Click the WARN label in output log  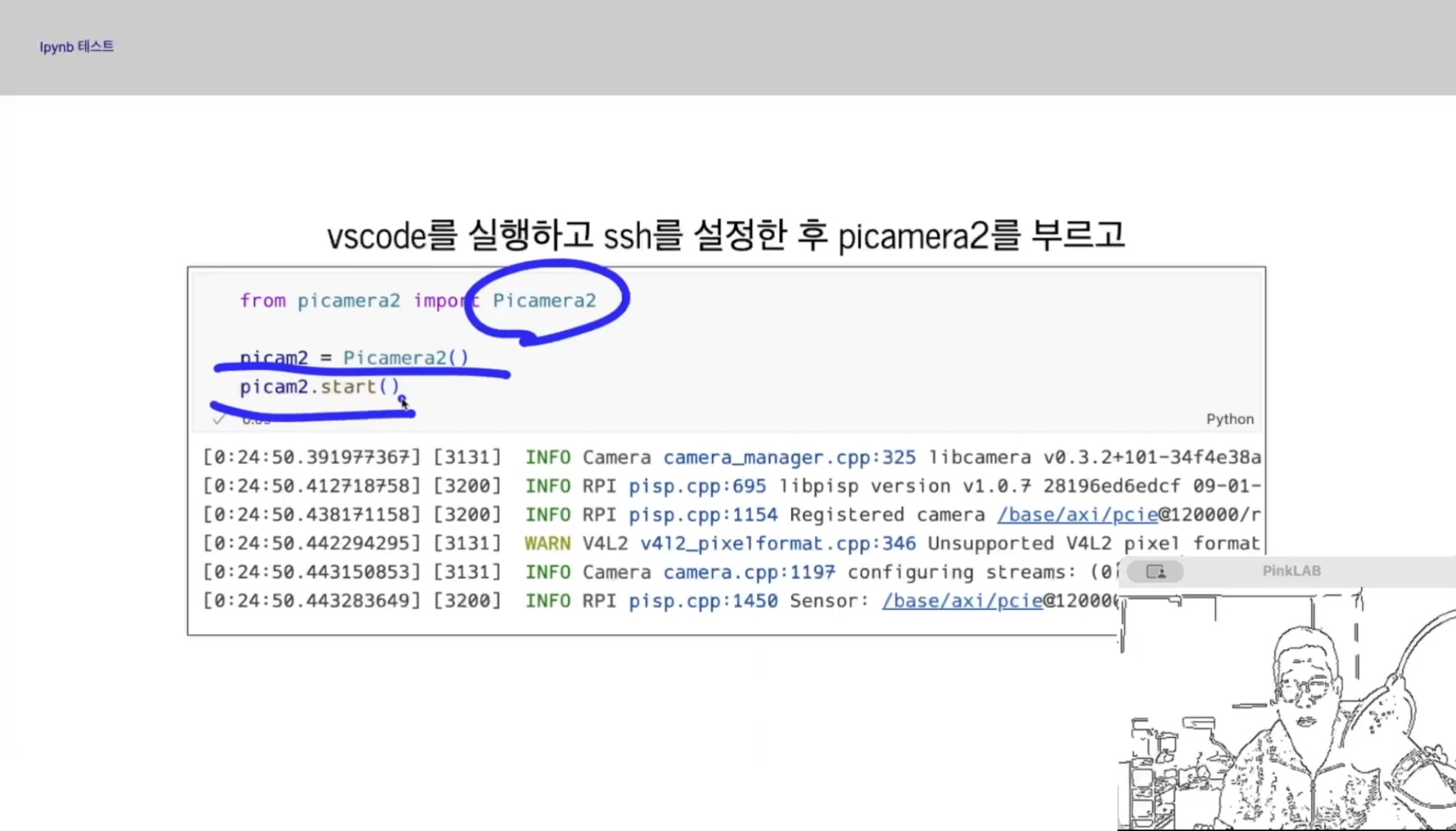[547, 544]
